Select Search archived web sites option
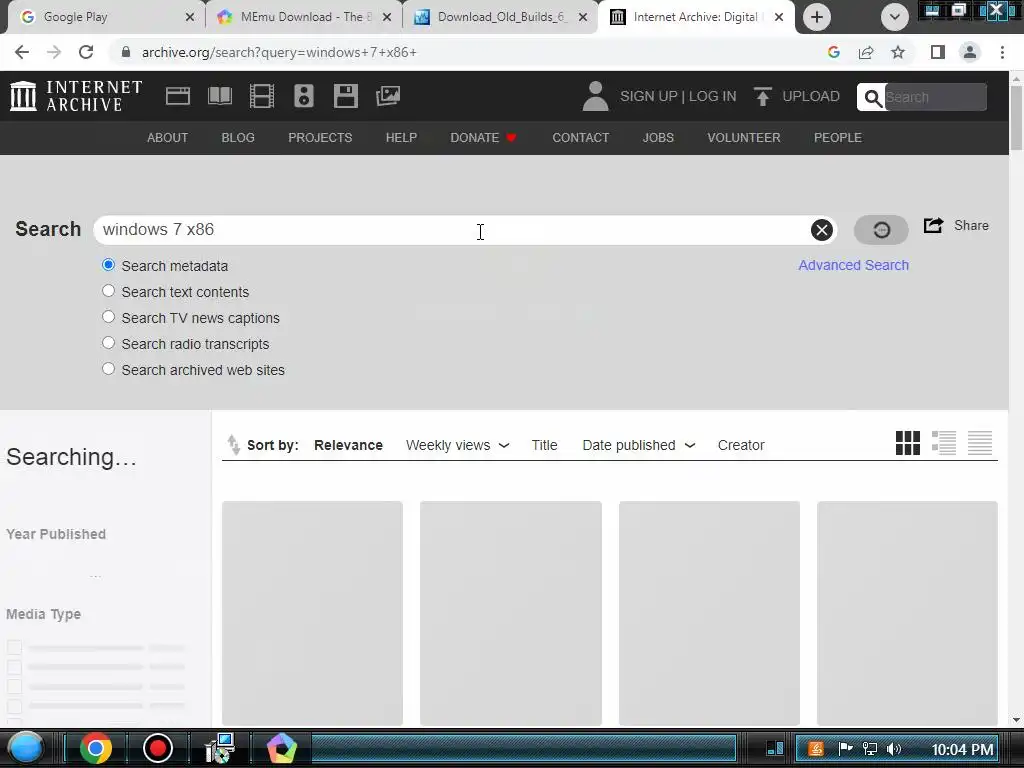This screenshot has height=768, width=1024. tap(108, 369)
